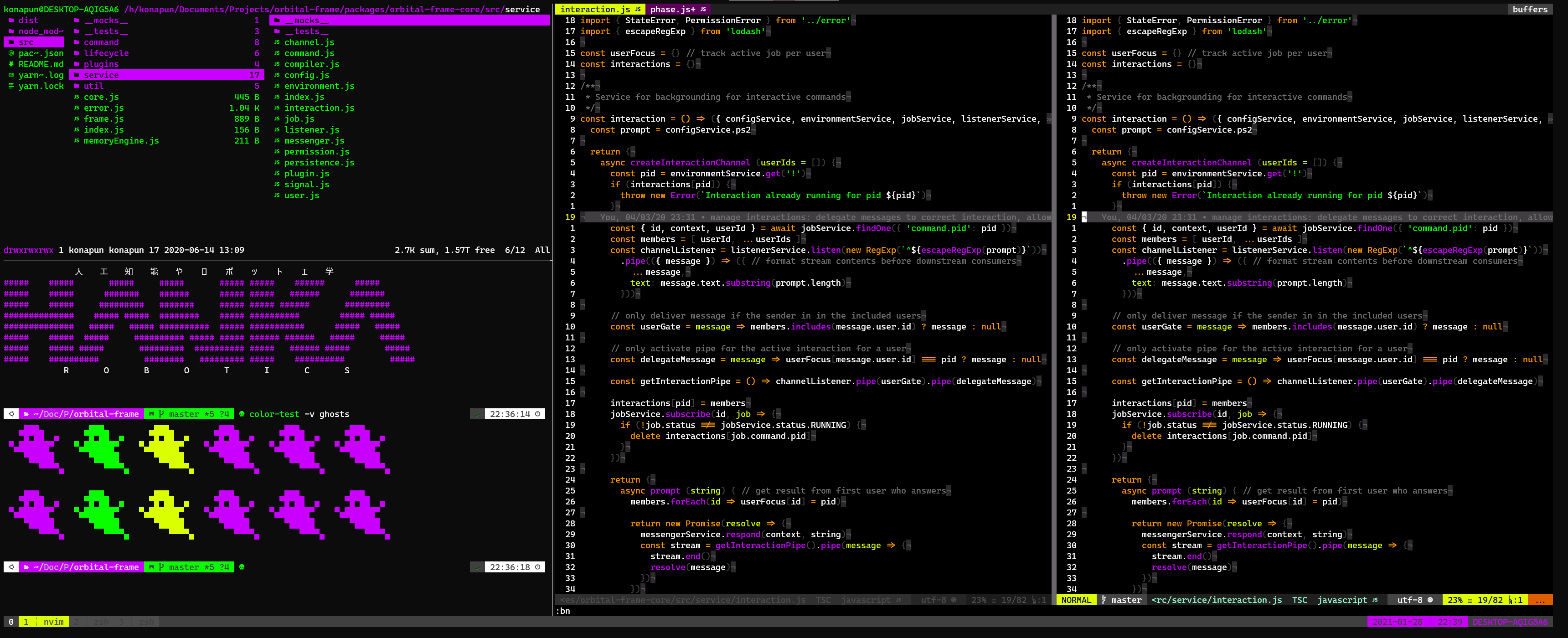The height and width of the screenshot is (638, 1568).
Task: Switch to the phase.js+ buffer tab
Action: [672, 9]
